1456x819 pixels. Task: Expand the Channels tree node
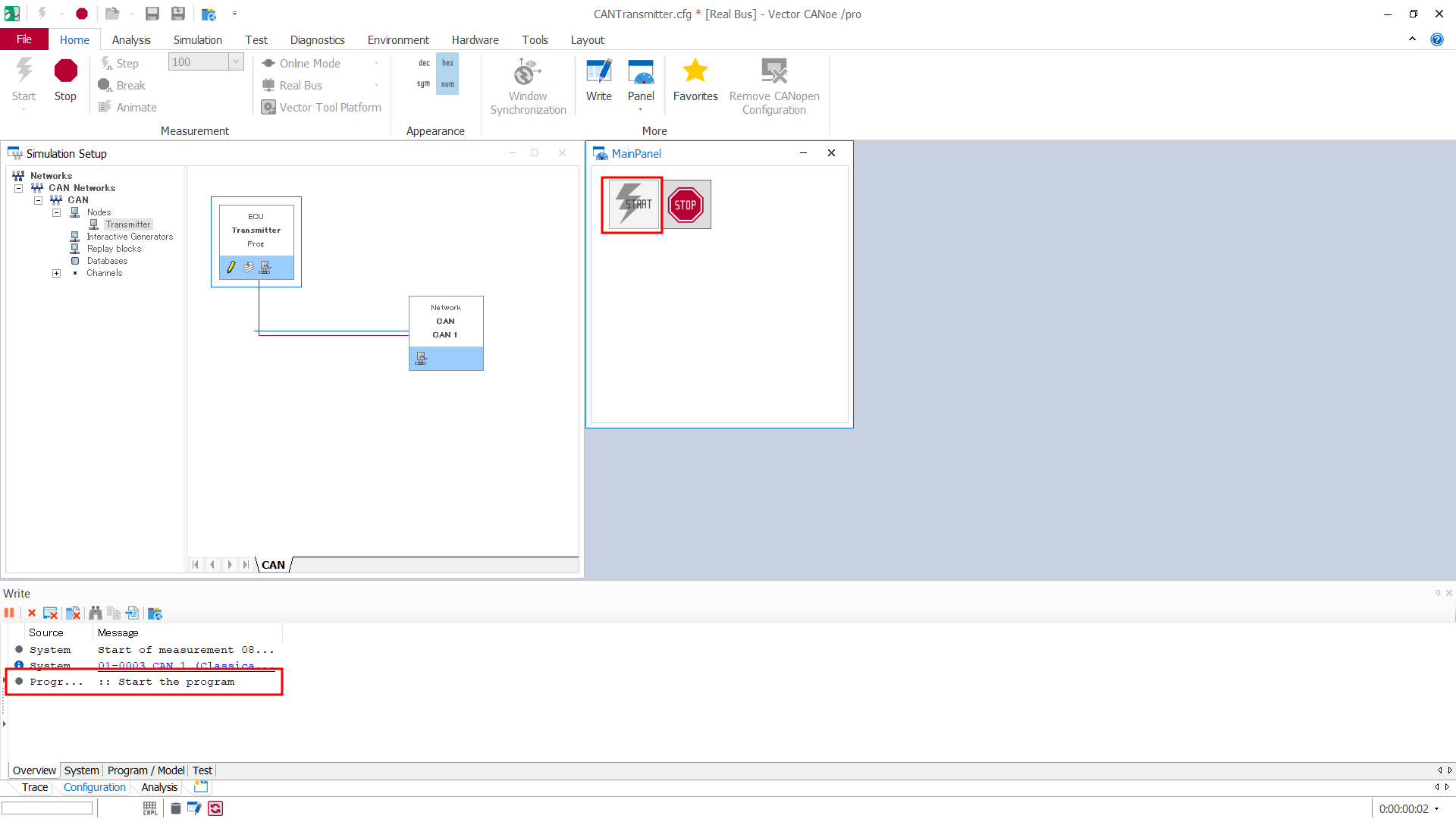[56, 273]
